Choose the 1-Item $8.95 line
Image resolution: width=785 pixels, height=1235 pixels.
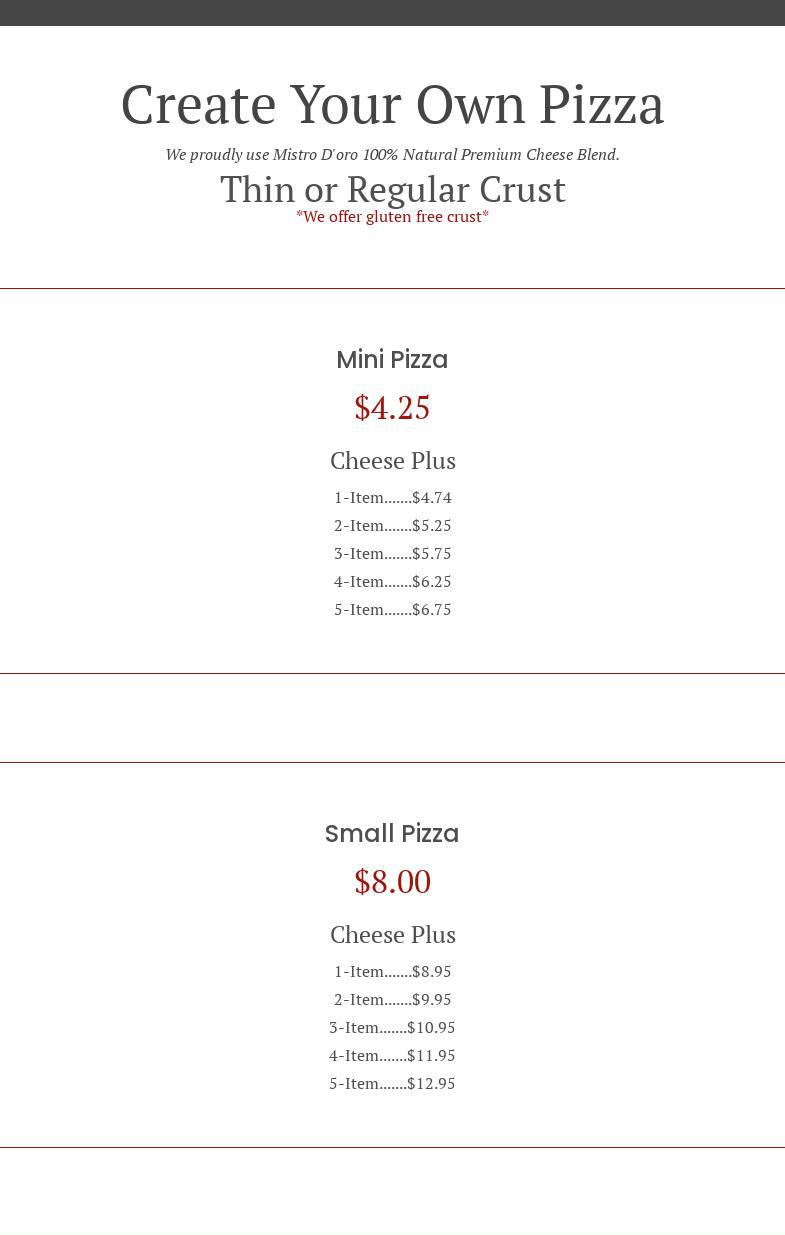392,972
